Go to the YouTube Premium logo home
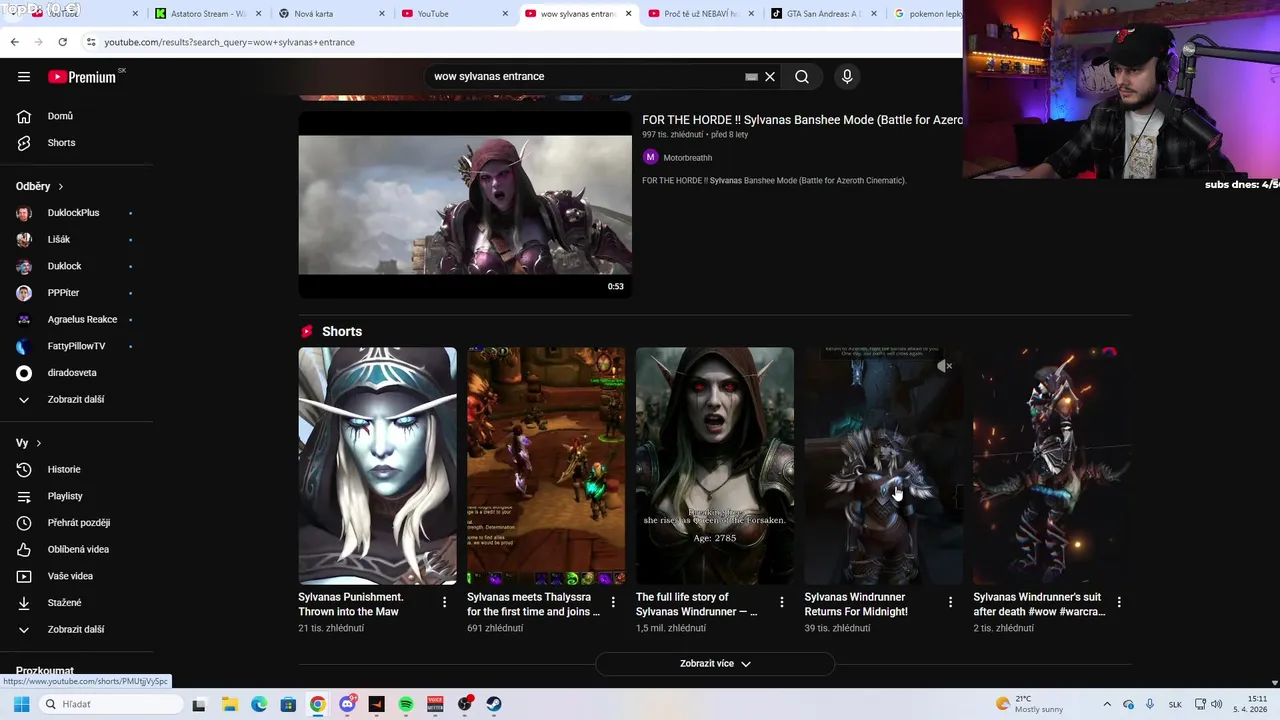1280x720 pixels. coord(82,77)
